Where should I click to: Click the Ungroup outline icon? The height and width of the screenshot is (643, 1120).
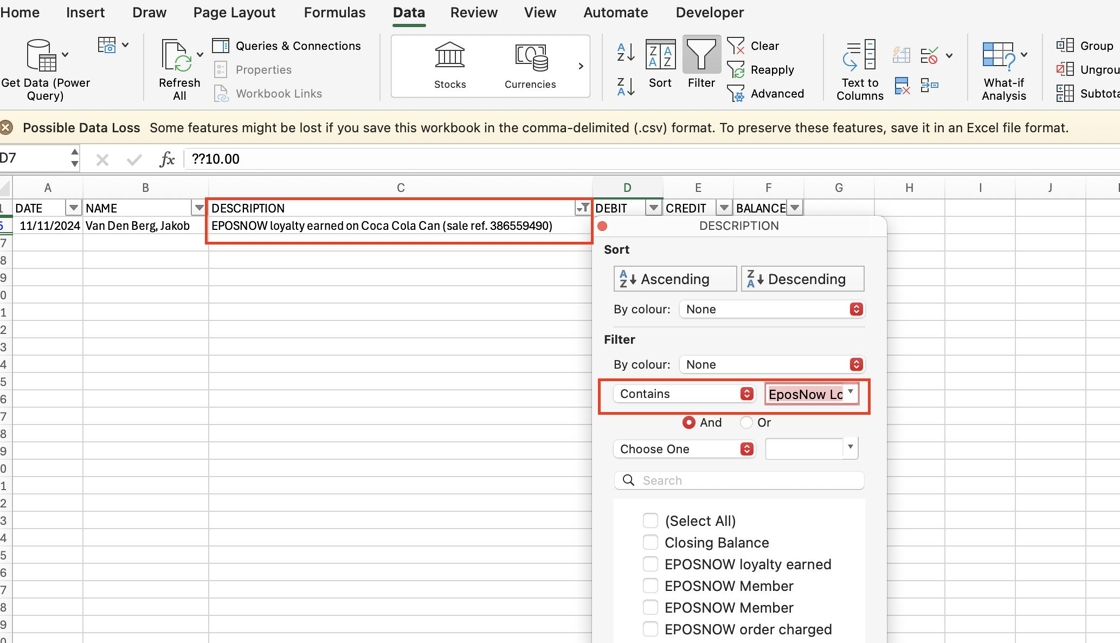tap(1065, 69)
